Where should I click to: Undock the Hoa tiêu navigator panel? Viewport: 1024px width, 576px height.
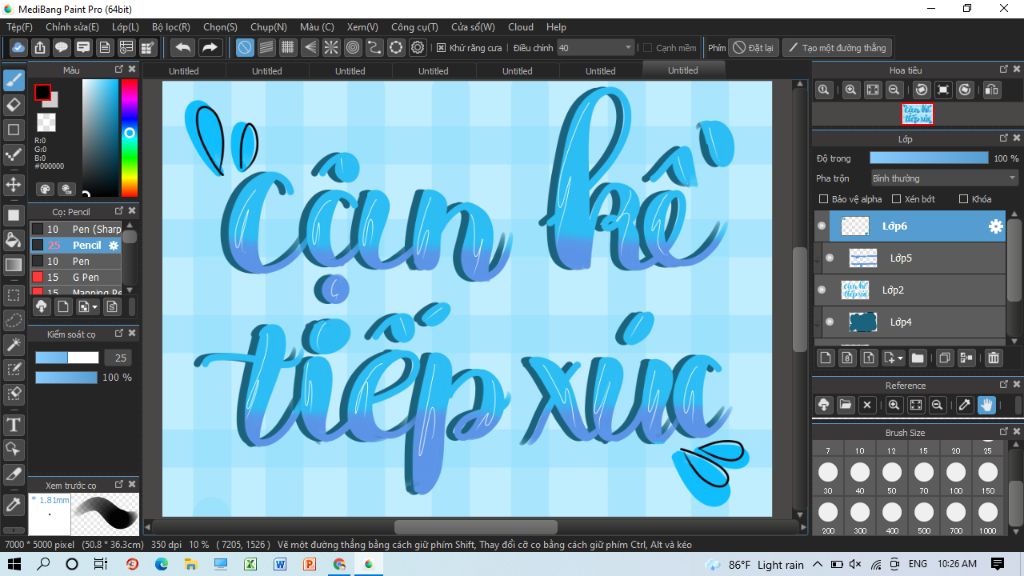click(1004, 69)
